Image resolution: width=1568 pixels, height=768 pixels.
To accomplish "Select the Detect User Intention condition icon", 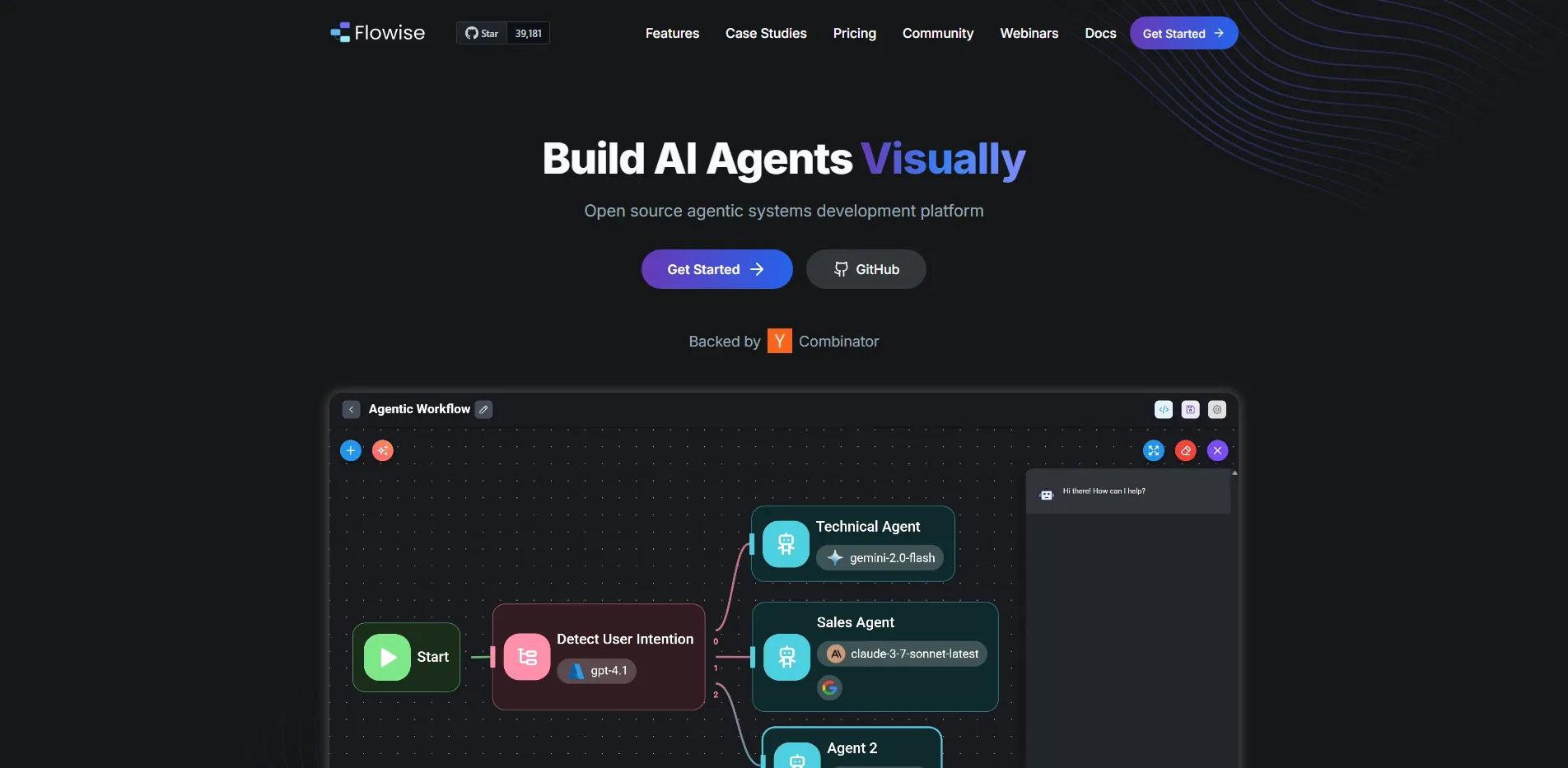I will (x=527, y=656).
